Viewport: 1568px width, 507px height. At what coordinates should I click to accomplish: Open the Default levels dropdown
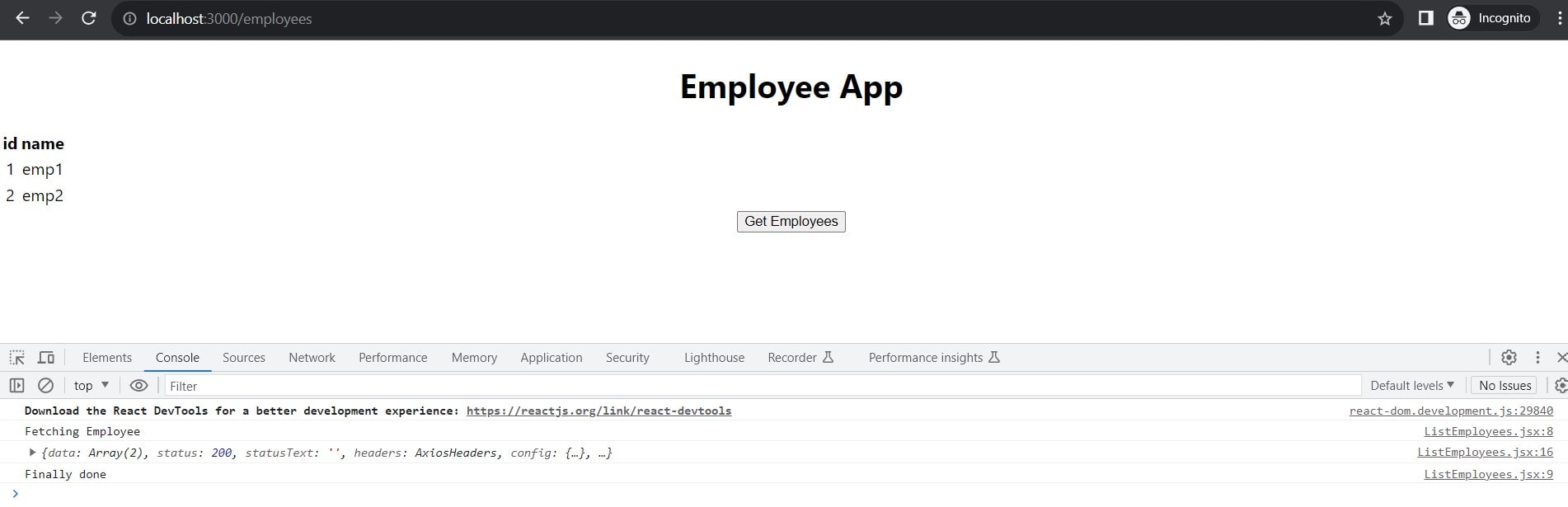pyautogui.click(x=1412, y=386)
